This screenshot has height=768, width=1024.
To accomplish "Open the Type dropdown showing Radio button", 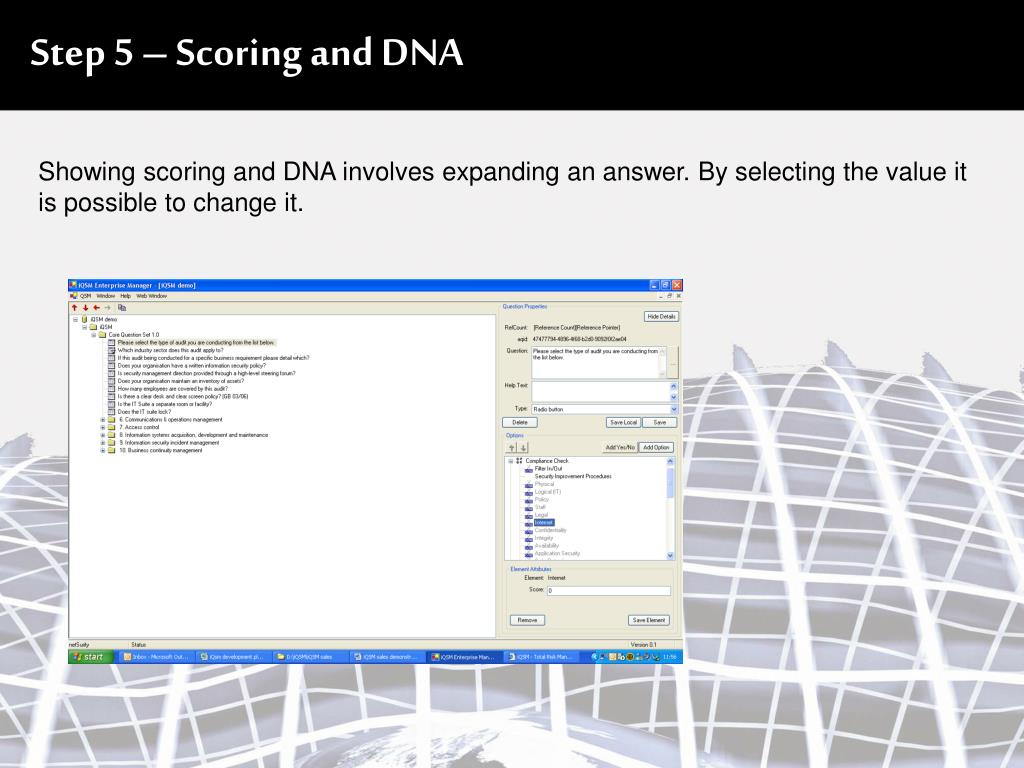I will pyautogui.click(x=674, y=409).
